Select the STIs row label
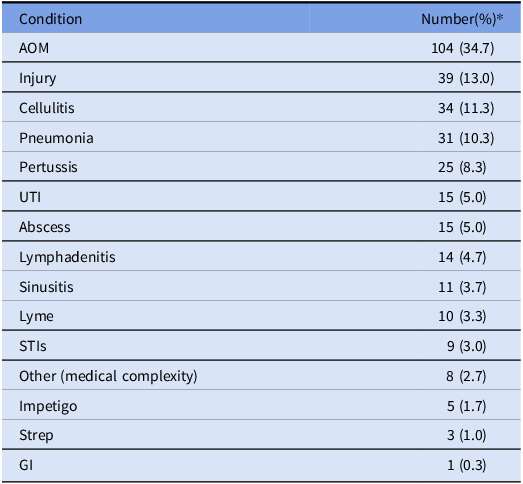Image resolution: width=523 pixels, height=484 pixels. (33, 346)
